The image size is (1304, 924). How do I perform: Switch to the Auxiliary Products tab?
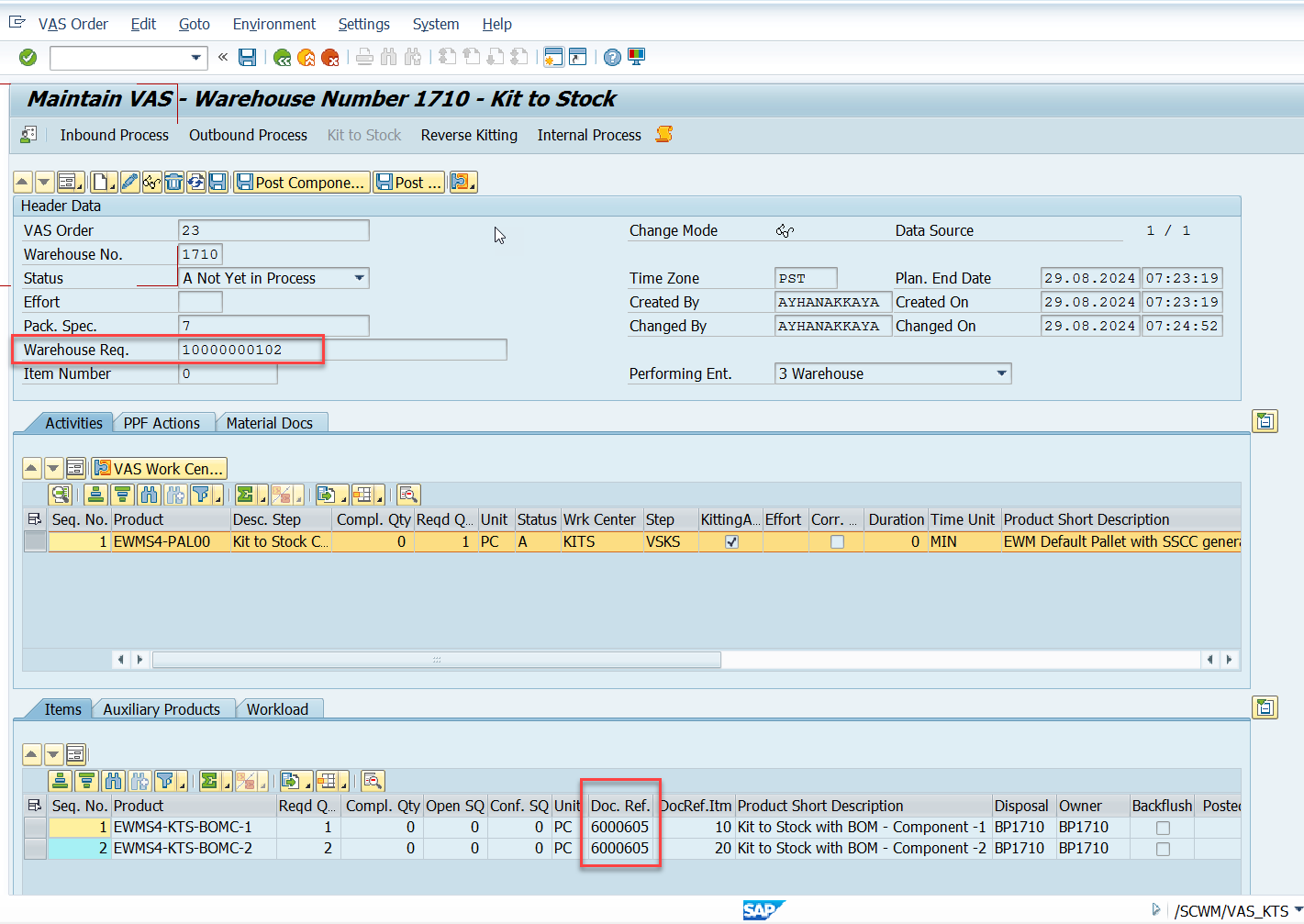click(x=162, y=709)
